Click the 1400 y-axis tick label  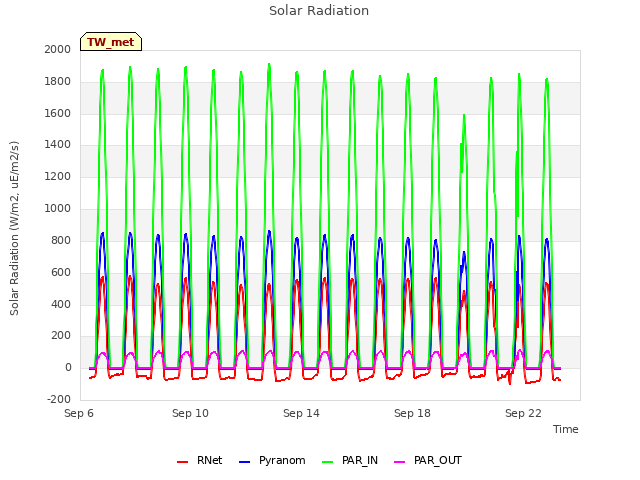58,144
